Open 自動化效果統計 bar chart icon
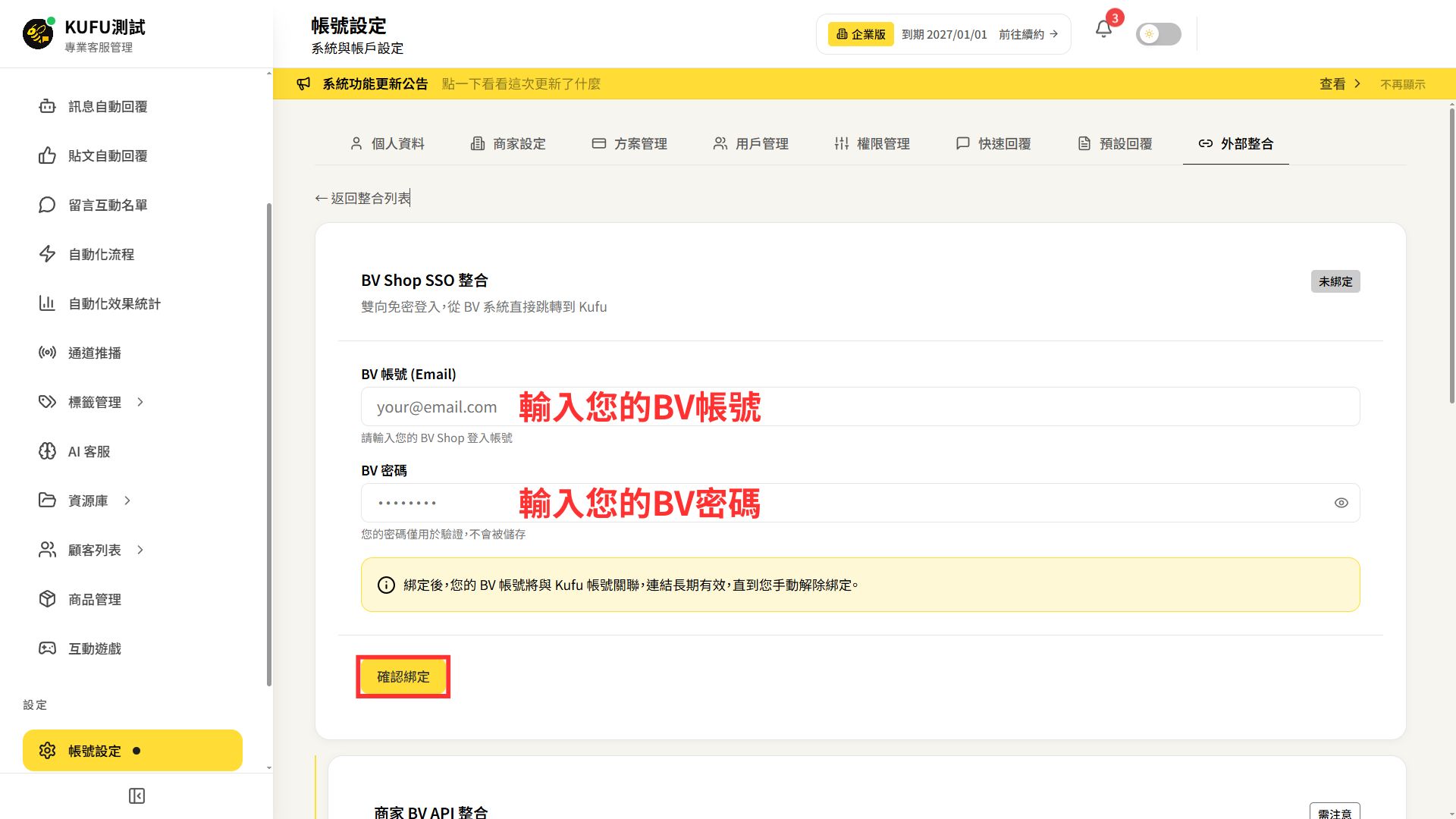1456x819 pixels. tap(47, 303)
